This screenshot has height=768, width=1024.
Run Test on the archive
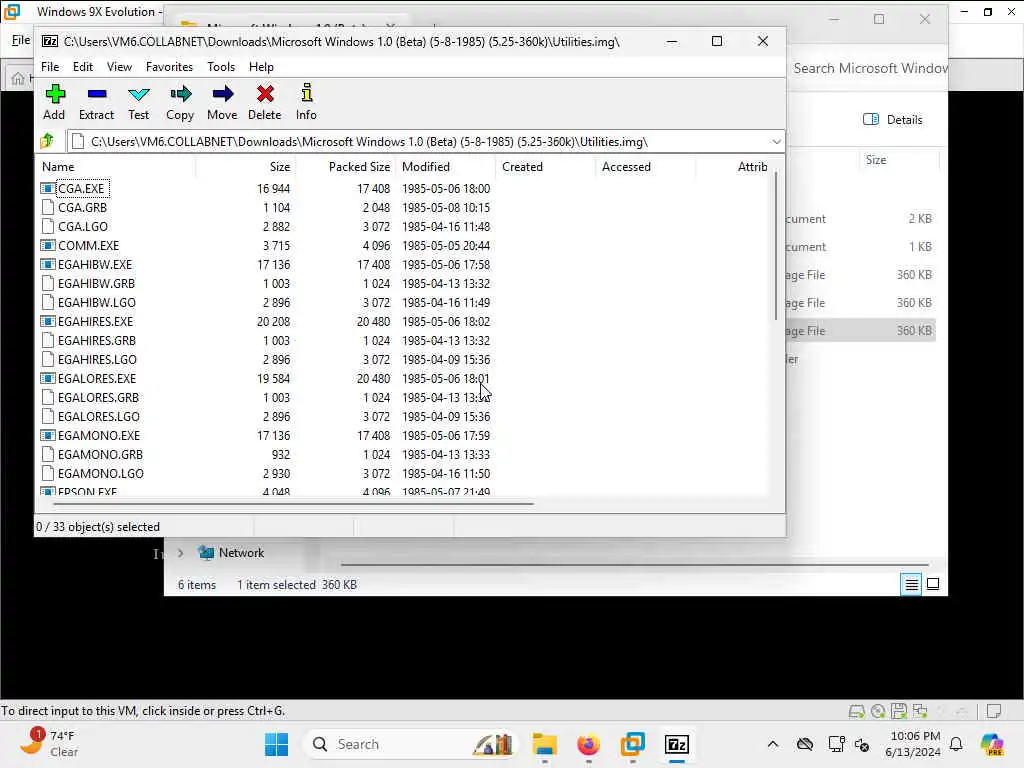138,102
